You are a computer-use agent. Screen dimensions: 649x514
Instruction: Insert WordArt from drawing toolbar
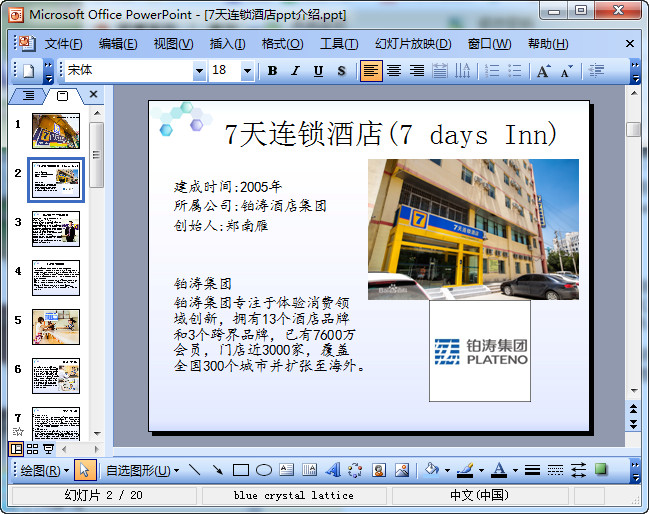coord(332,469)
